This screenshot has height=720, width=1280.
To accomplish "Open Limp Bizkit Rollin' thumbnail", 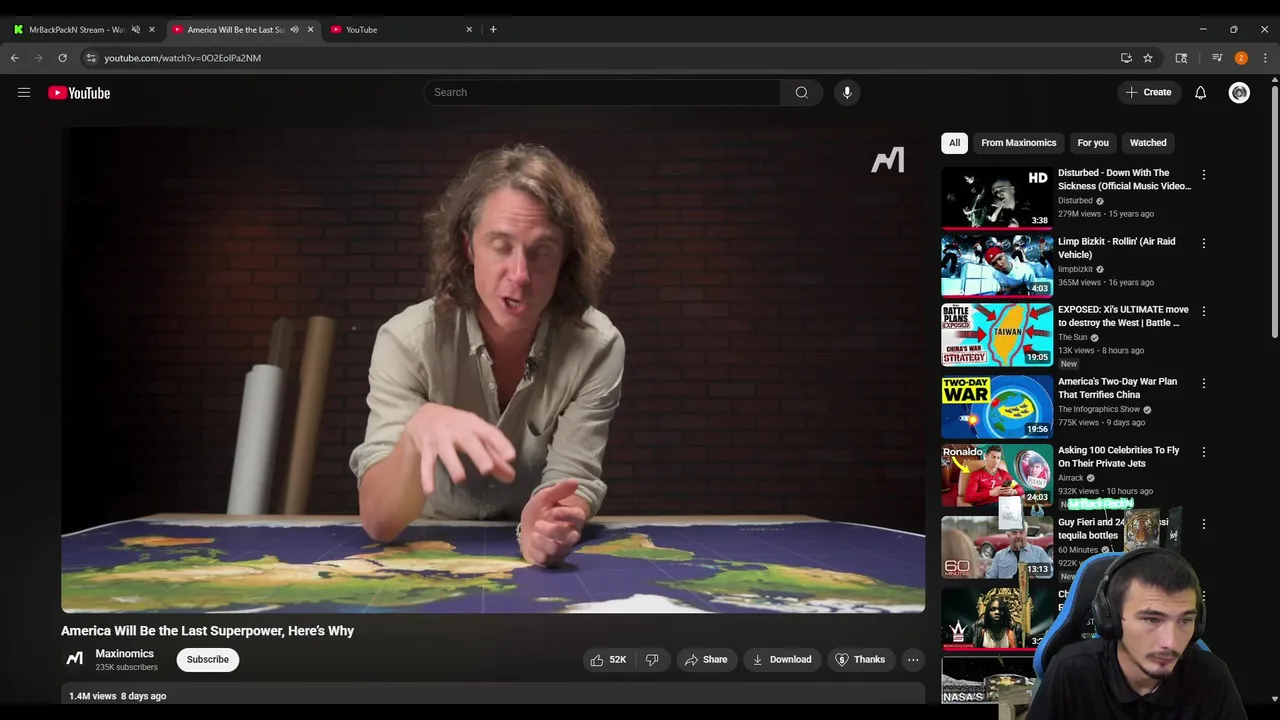I will (x=997, y=266).
